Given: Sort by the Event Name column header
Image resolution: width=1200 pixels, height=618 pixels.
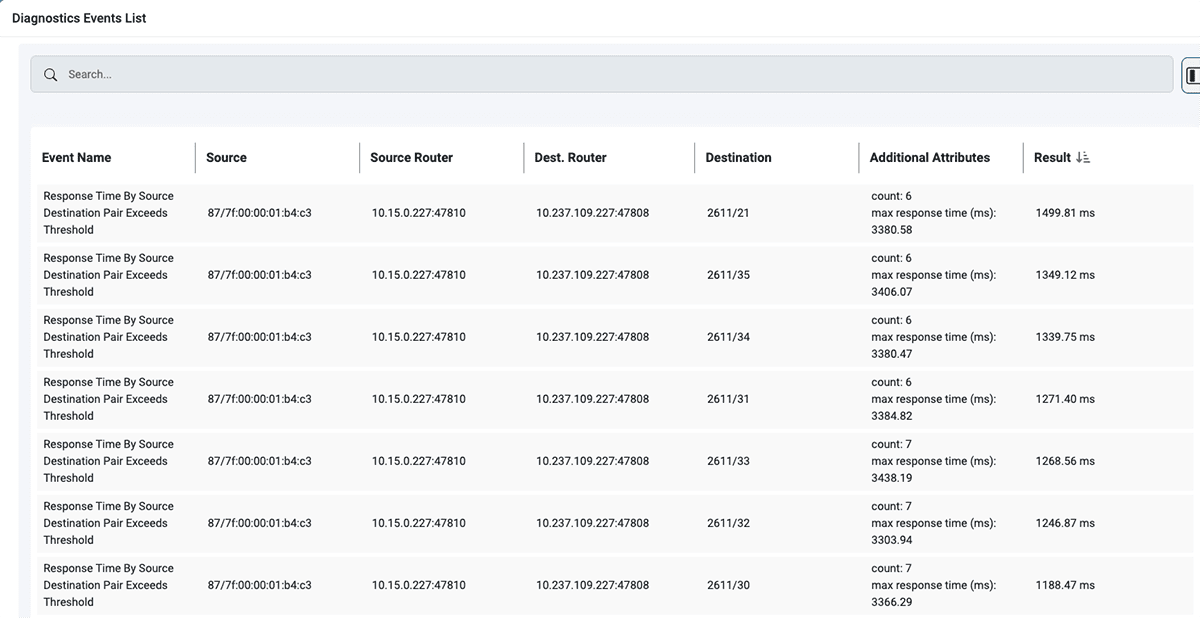Looking at the screenshot, I should [x=76, y=158].
